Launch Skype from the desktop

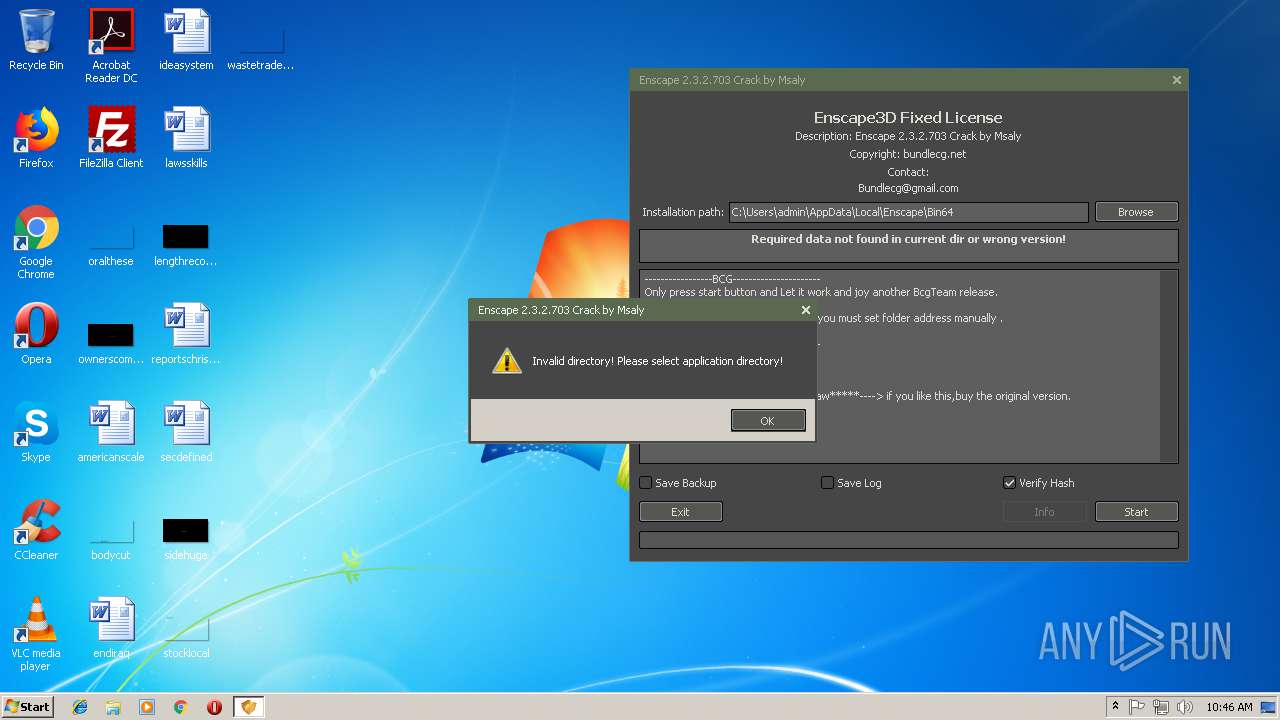pyautogui.click(x=36, y=432)
